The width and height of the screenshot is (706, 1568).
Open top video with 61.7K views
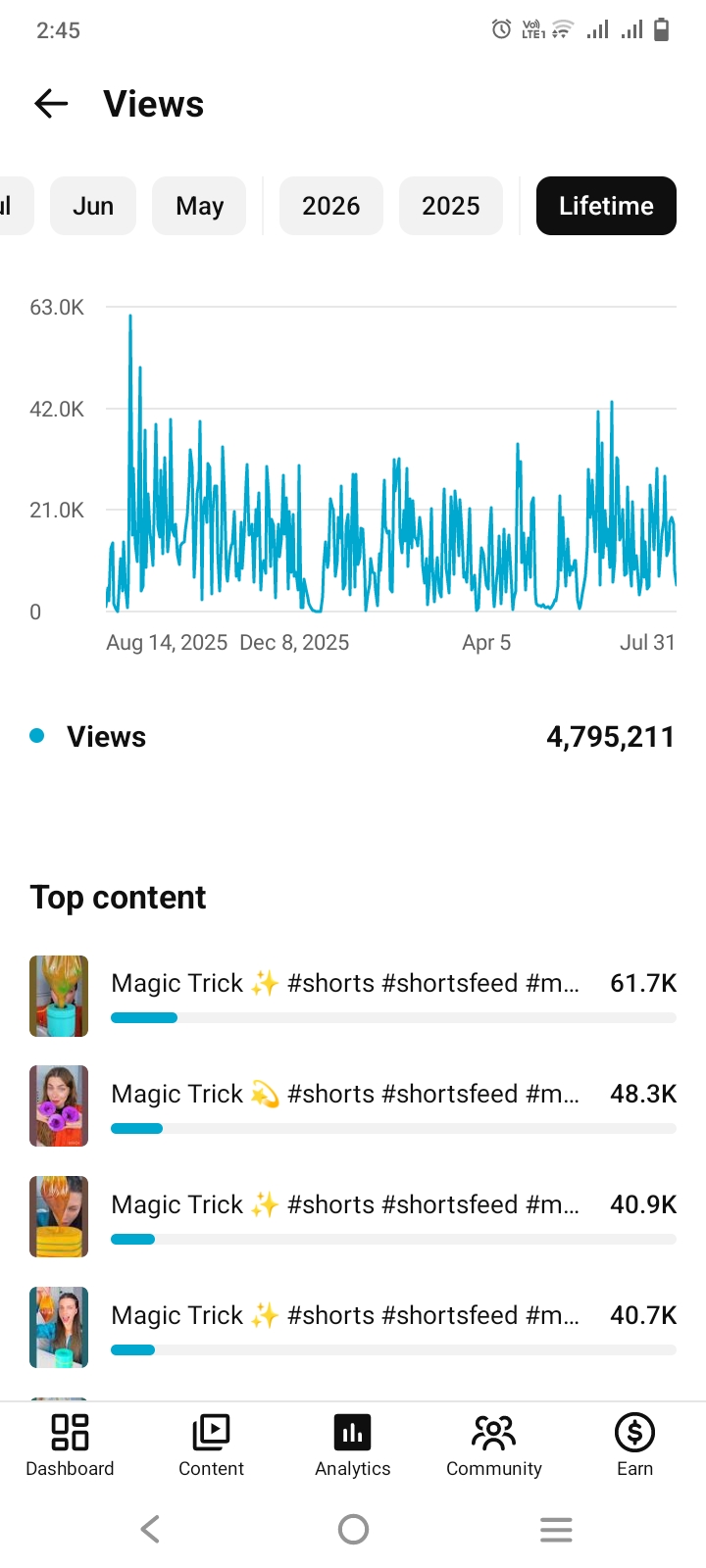[x=353, y=996]
